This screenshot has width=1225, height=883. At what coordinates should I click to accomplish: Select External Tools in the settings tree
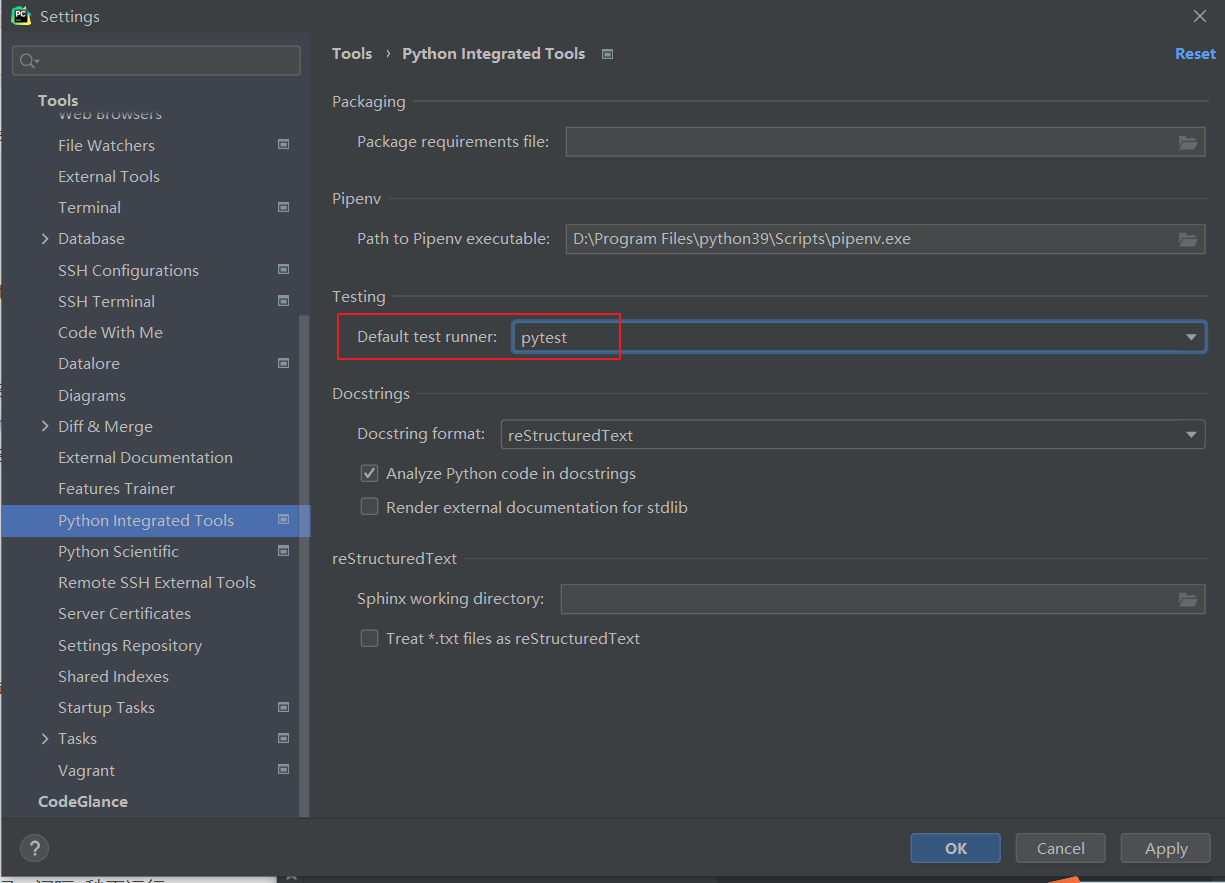point(109,176)
